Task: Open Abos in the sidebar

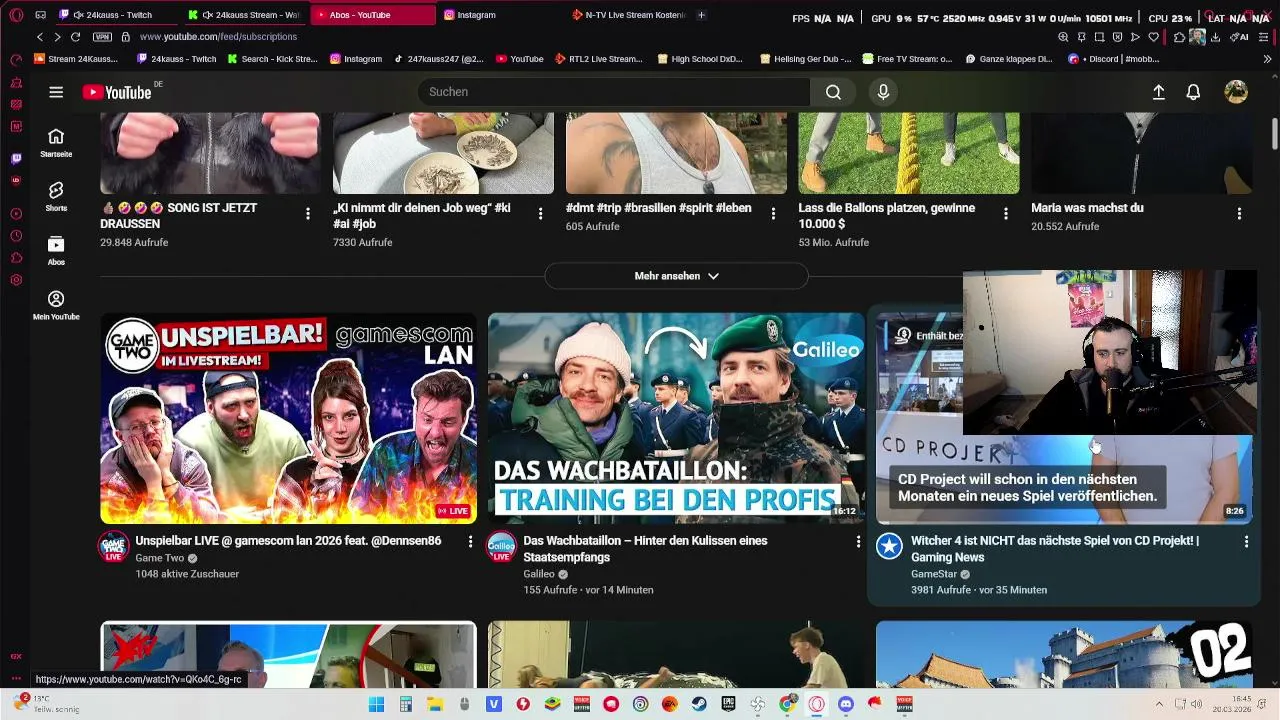Action: coord(56,250)
